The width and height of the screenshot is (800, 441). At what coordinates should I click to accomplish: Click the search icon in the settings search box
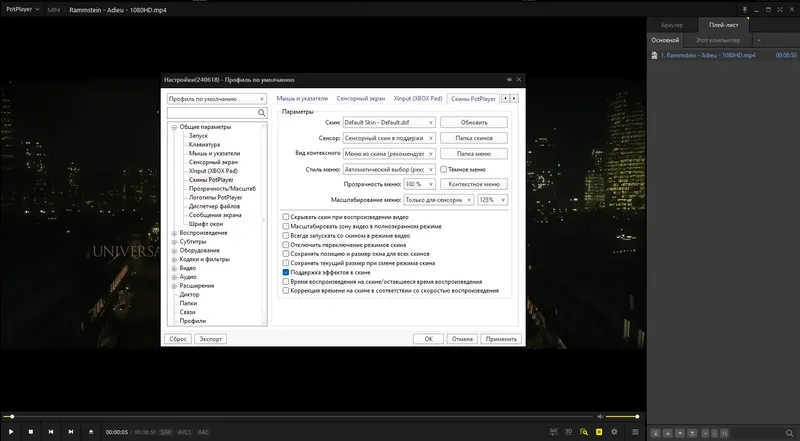(261, 113)
